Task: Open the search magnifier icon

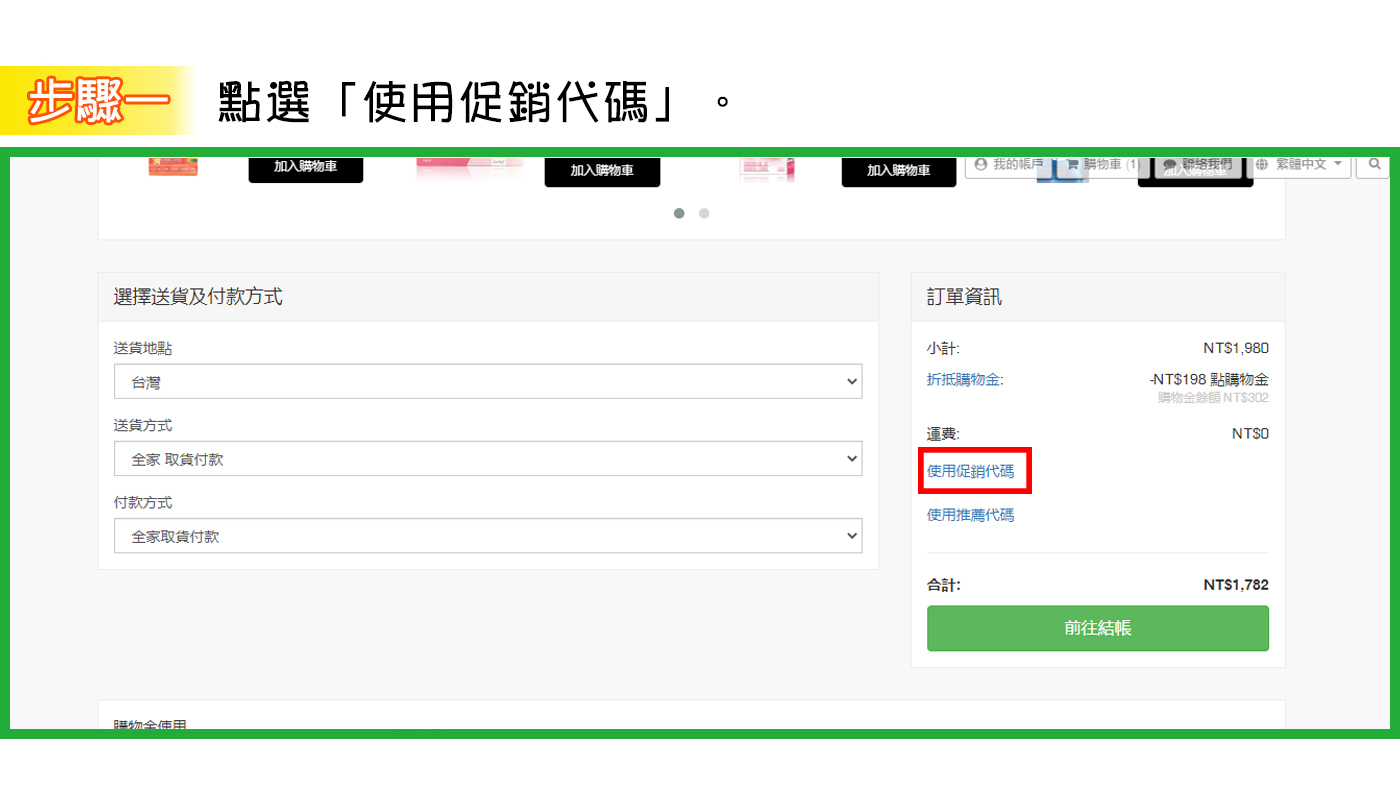Action: tap(1375, 164)
